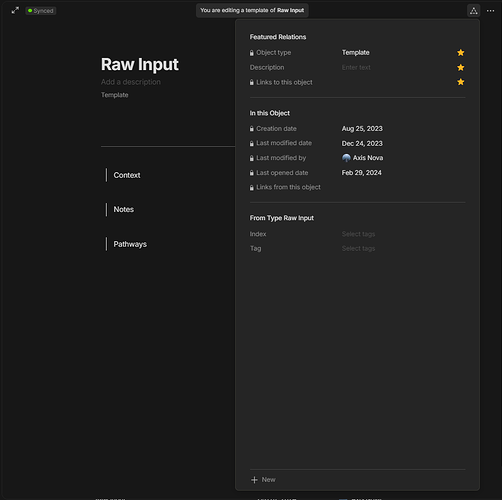
Task: Select the Links from this object row
Action: (x=357, y=187)
